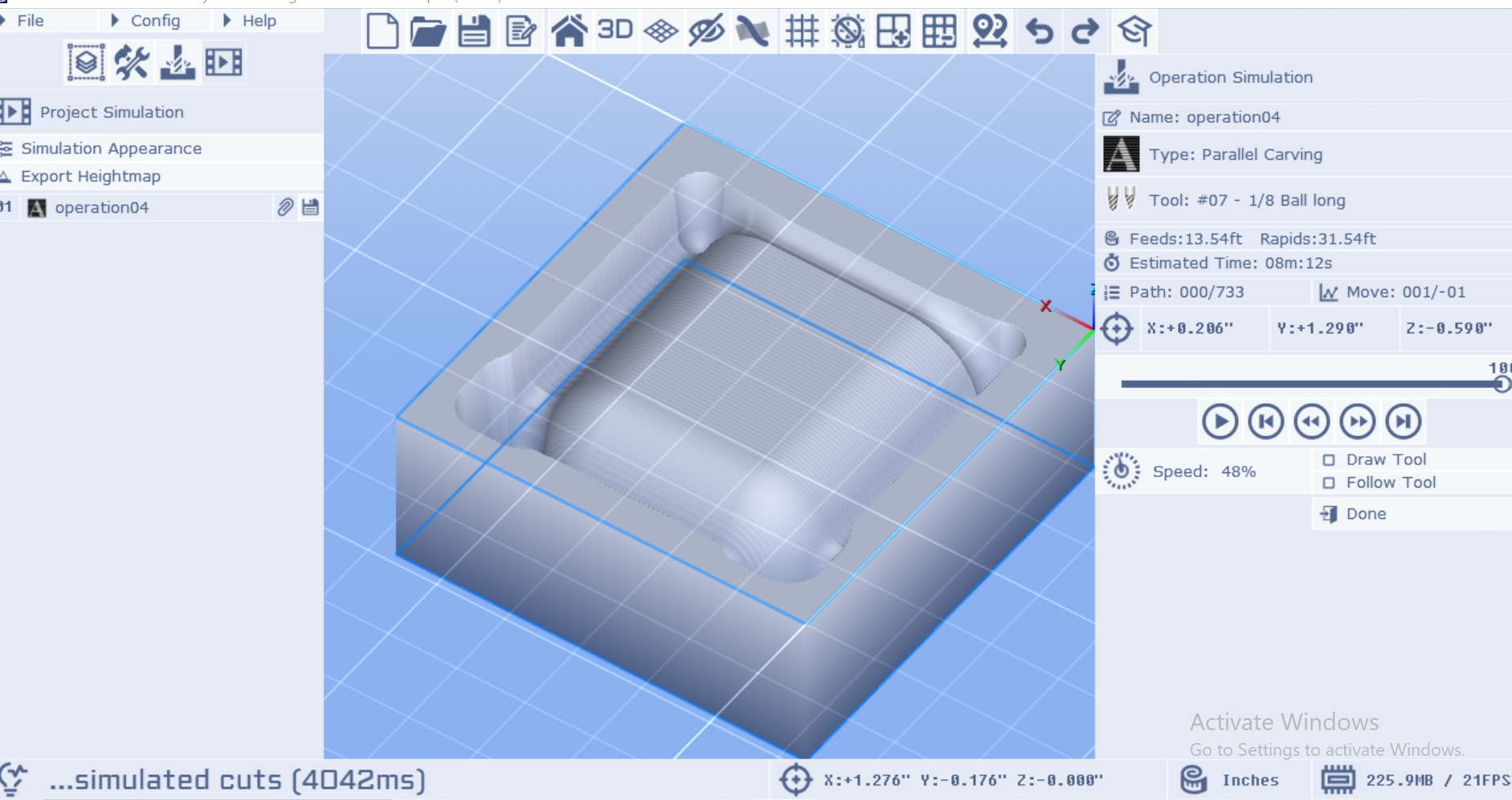Viewport: 1512px width, 800px height.
Task: Toggle the grid hash icon
Action: point(801,31)
